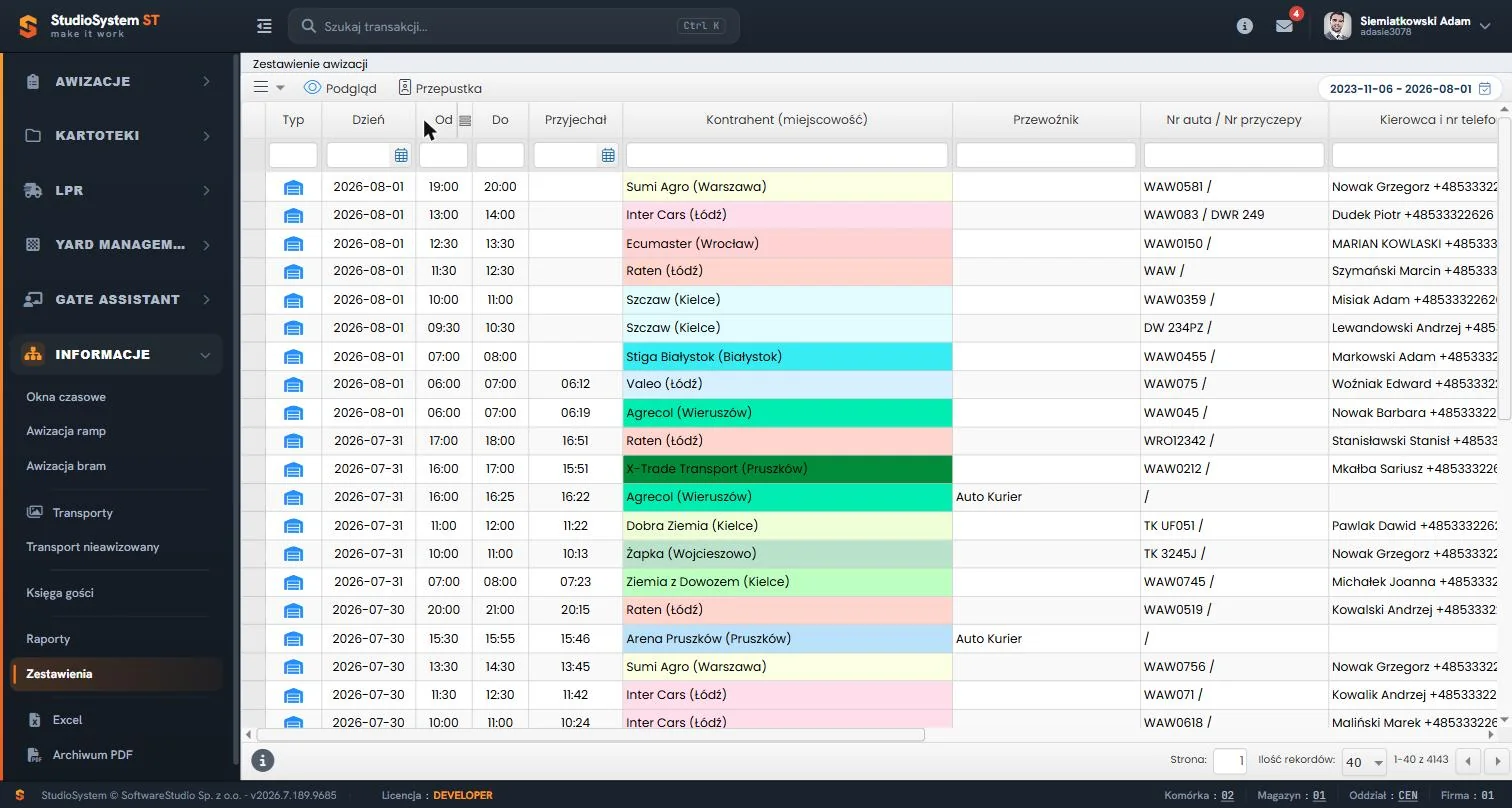Expand the KARTOTEKI menu section
The width and height of the screenshot is (1512, 808).
tap(116, 135)
